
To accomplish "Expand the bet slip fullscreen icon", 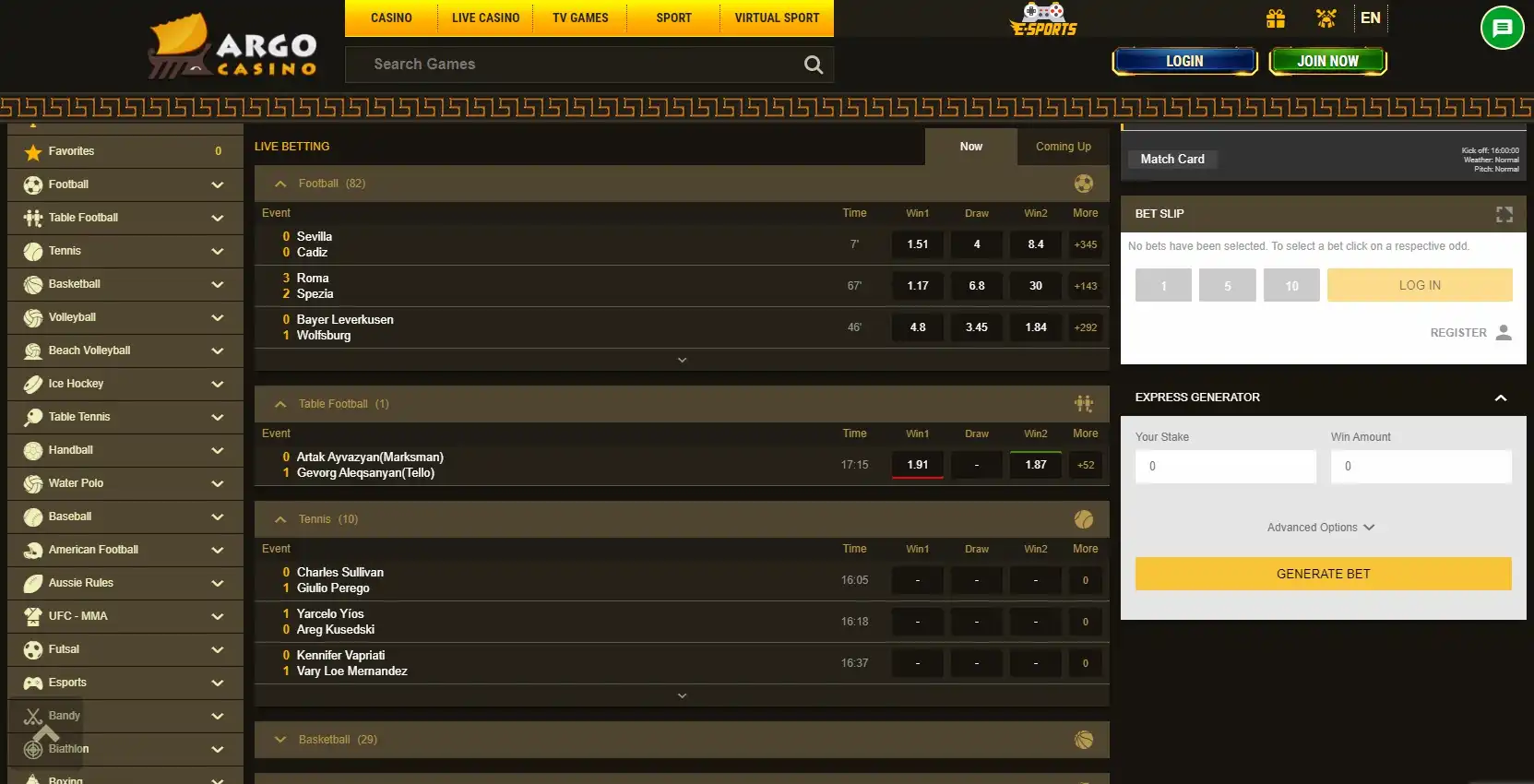I will (1504, 214).
